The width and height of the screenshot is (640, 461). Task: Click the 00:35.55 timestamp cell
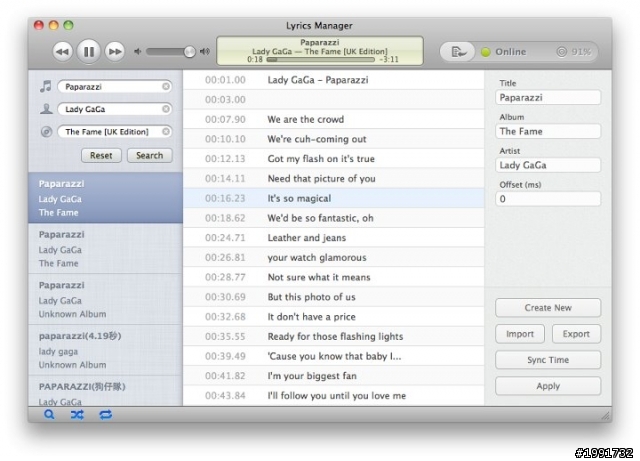tap(225, 336)
